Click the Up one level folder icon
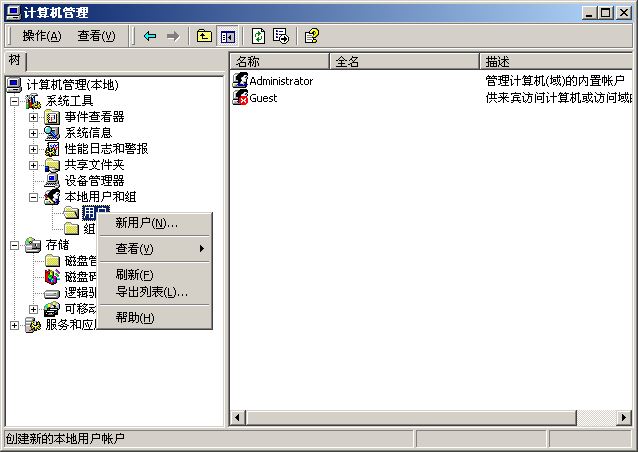 coord(204,36)
